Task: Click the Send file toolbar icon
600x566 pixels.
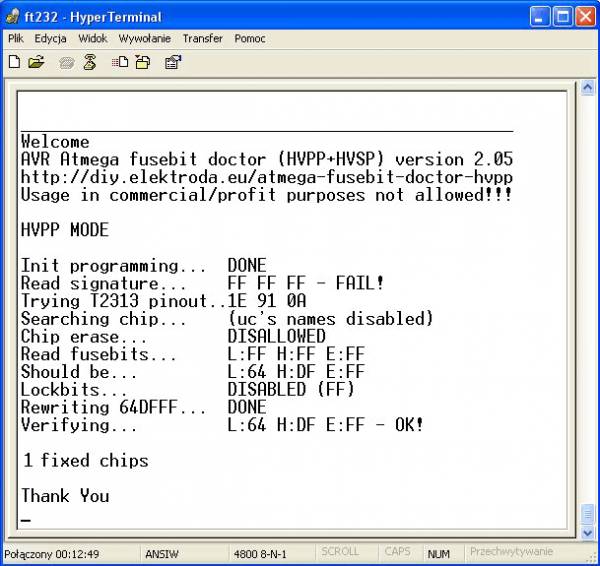Action: (120, 62)
